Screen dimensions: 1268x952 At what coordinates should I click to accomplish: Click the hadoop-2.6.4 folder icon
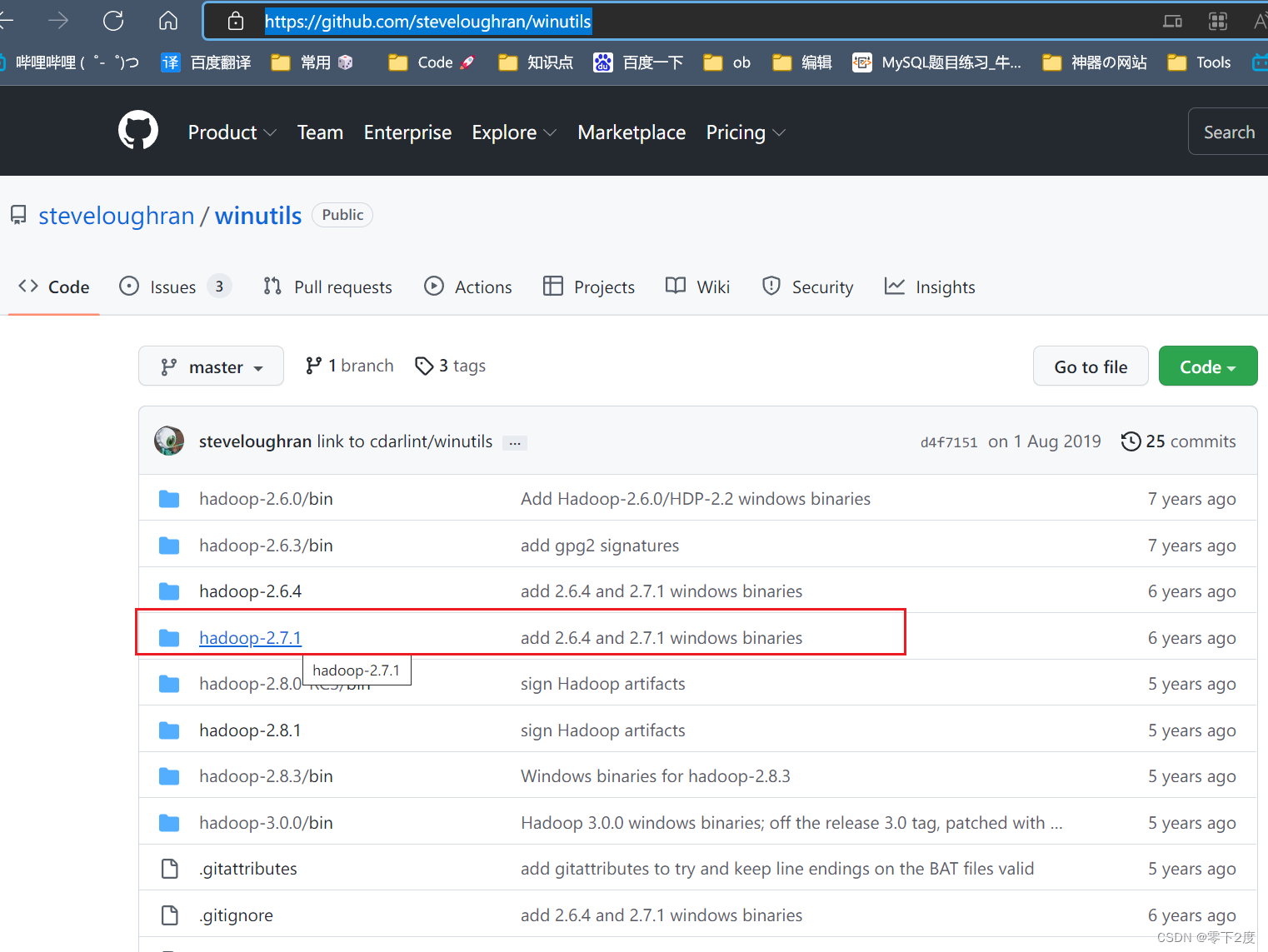pos(169,591)
